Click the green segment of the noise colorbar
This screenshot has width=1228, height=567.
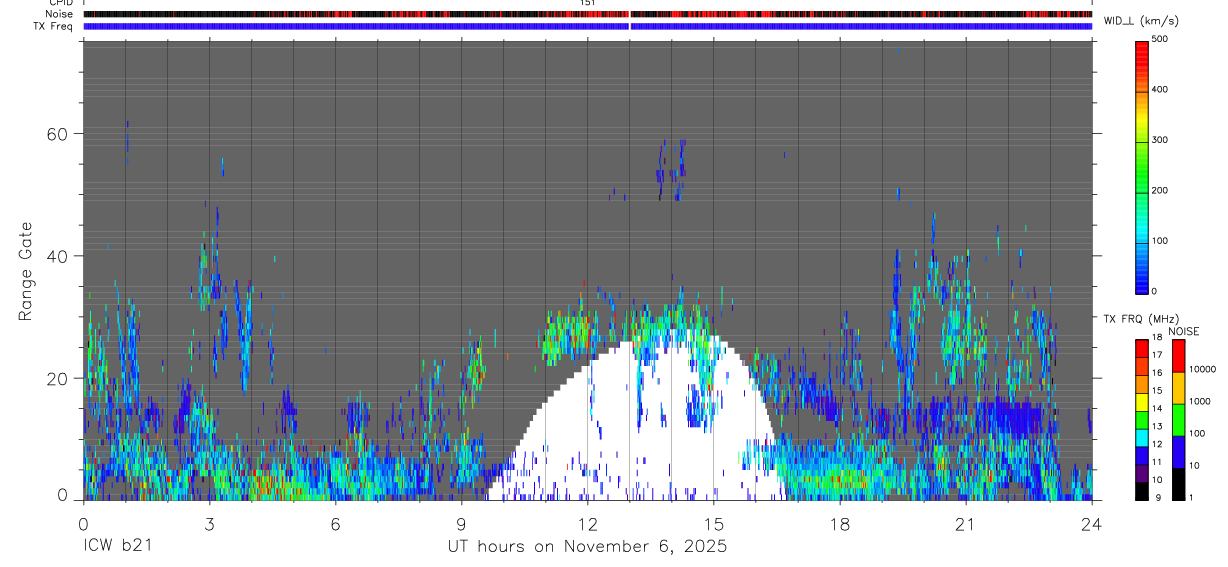coord(1178,420)
